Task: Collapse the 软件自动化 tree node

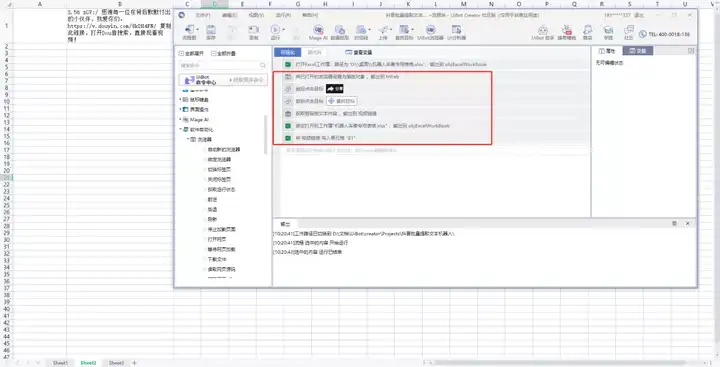Action: click(x=180, y=130)
